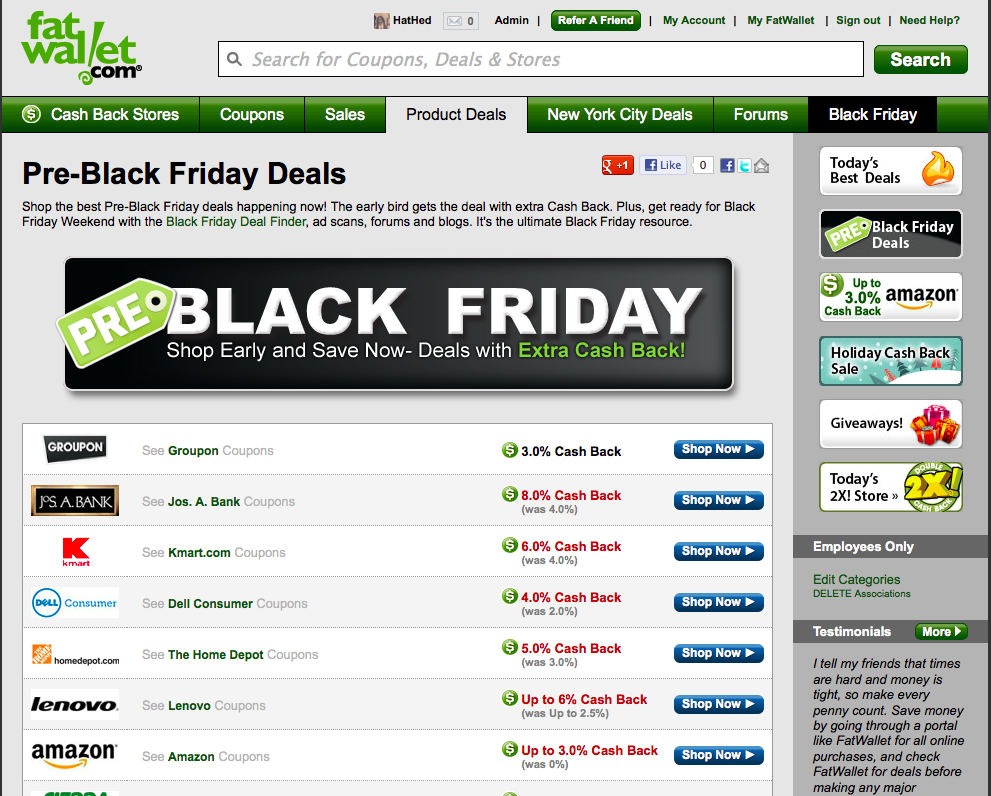991x796 pixels.
Task: Open the Edit Categories link
Action: (x=856, y=579)
